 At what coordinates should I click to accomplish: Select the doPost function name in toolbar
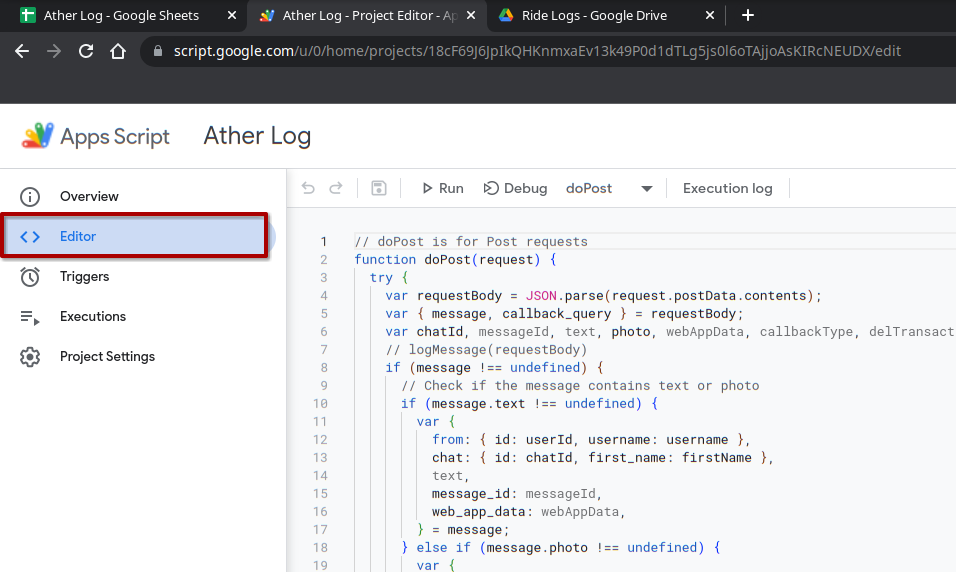pos(588,188)
